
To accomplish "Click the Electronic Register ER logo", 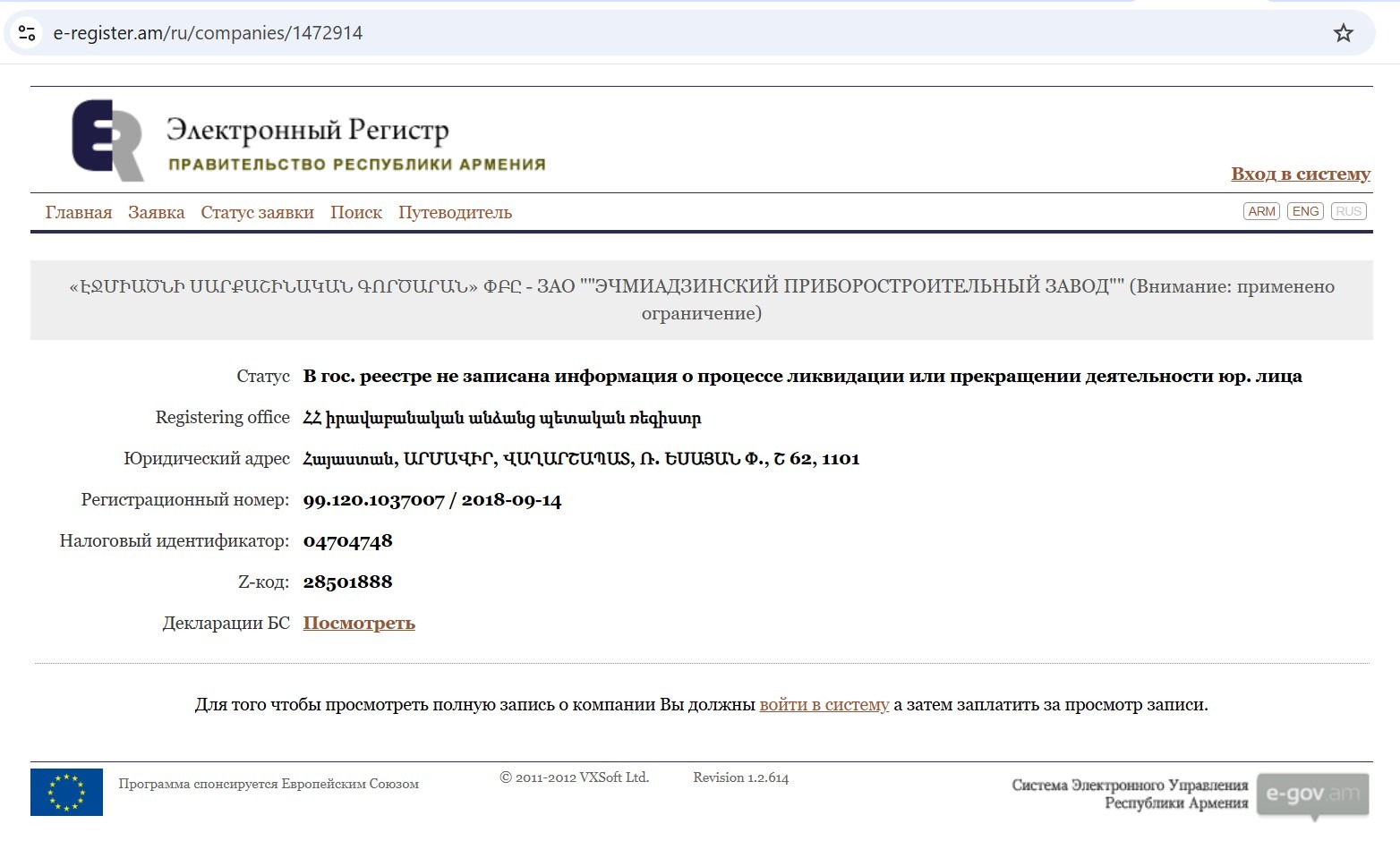I will (107, 140).
